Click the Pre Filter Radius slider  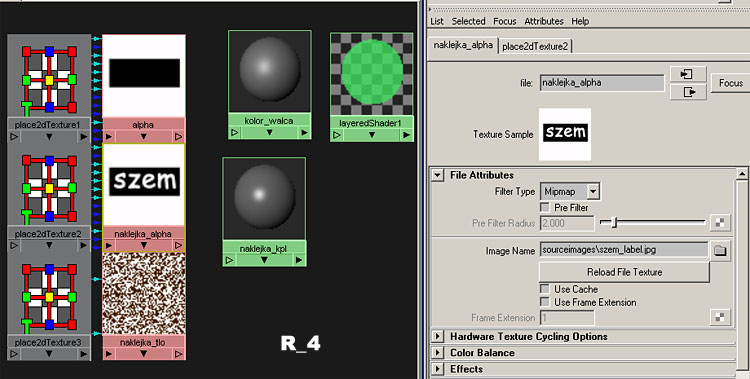pos(652,222)
